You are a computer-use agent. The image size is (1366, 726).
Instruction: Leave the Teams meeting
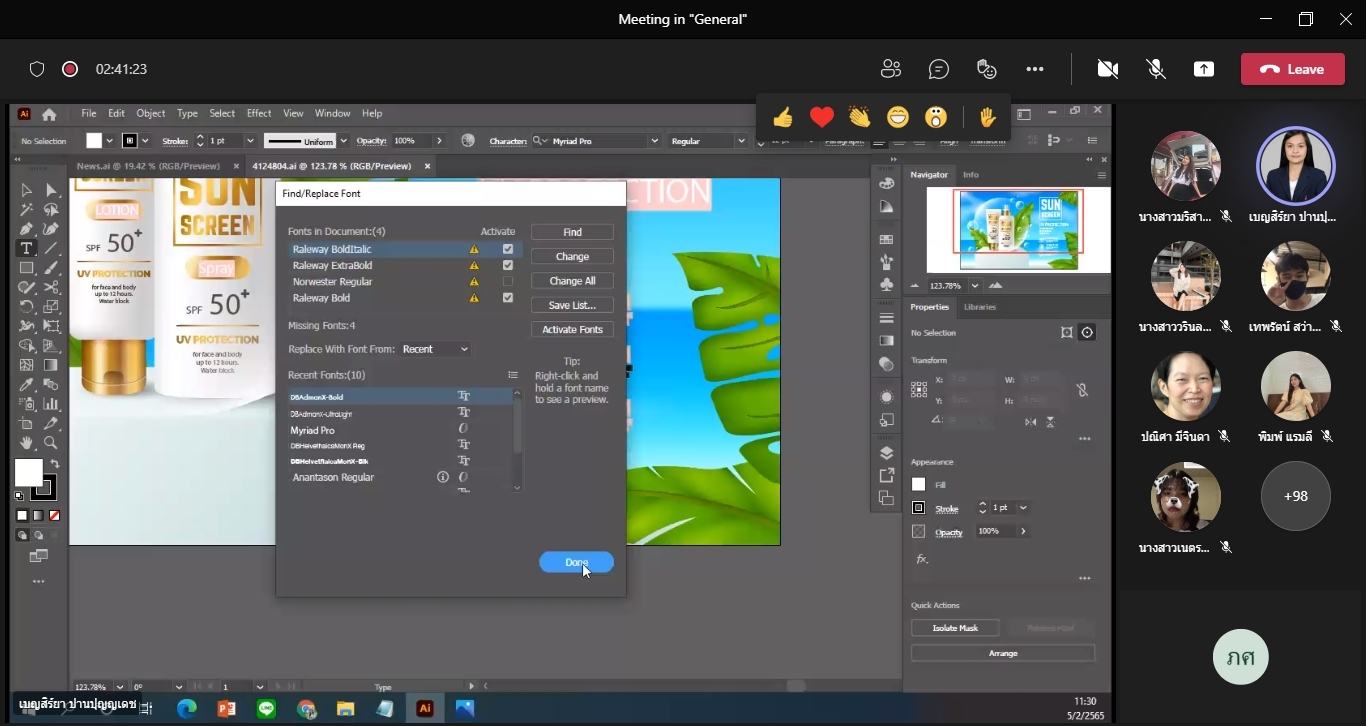(x=1292, y=69)
